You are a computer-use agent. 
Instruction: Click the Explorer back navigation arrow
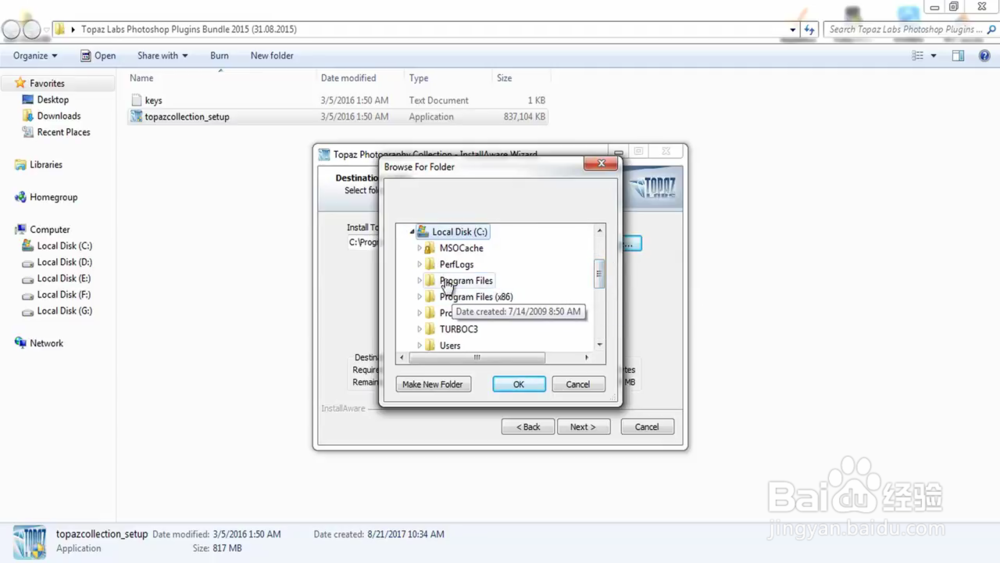tap(11, 29)
